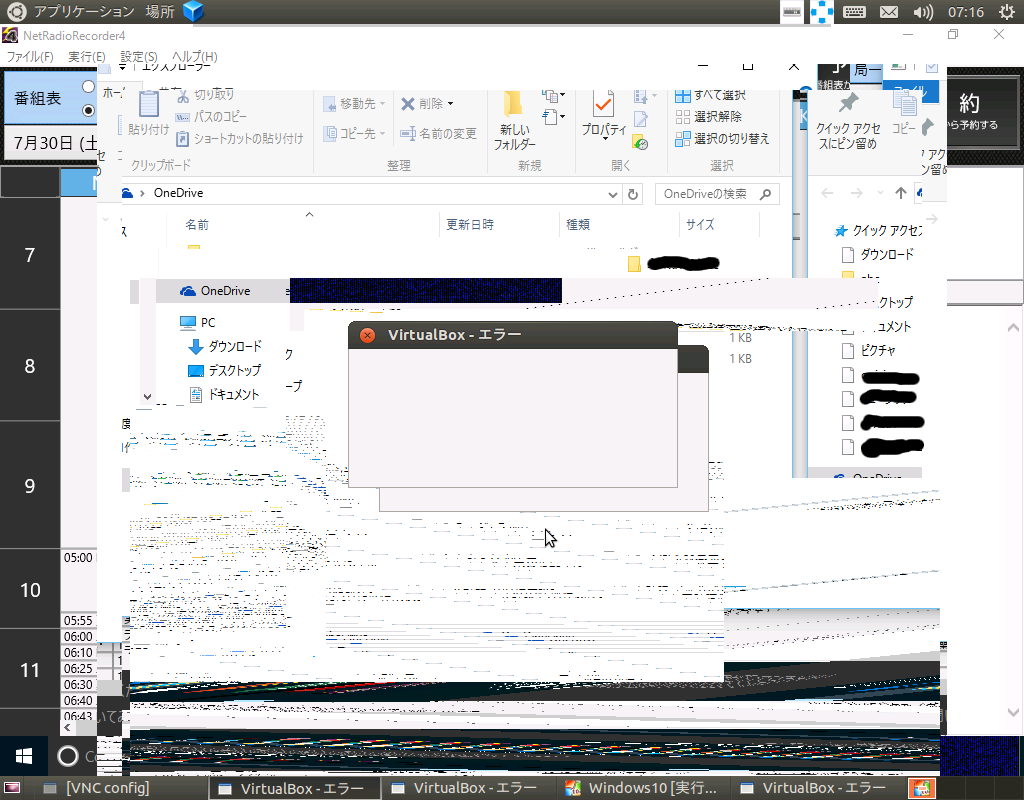Open the volume speaker indicator
Image resolution: width=1024 pixels, height=800 pixels.
[923, 12]
